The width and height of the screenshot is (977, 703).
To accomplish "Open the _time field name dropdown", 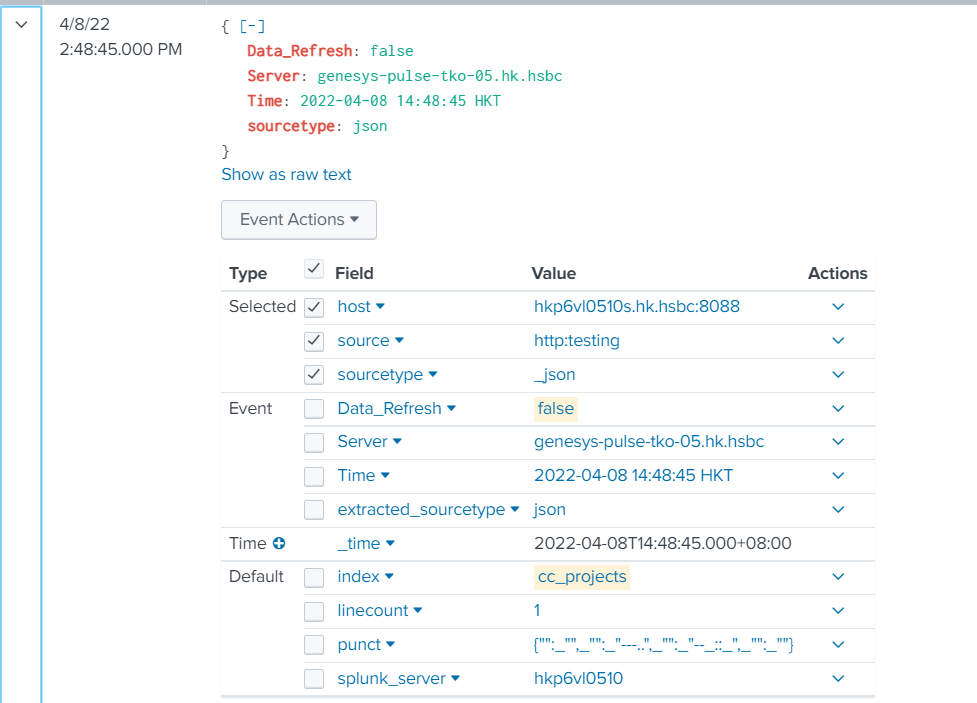I will 365,543.
